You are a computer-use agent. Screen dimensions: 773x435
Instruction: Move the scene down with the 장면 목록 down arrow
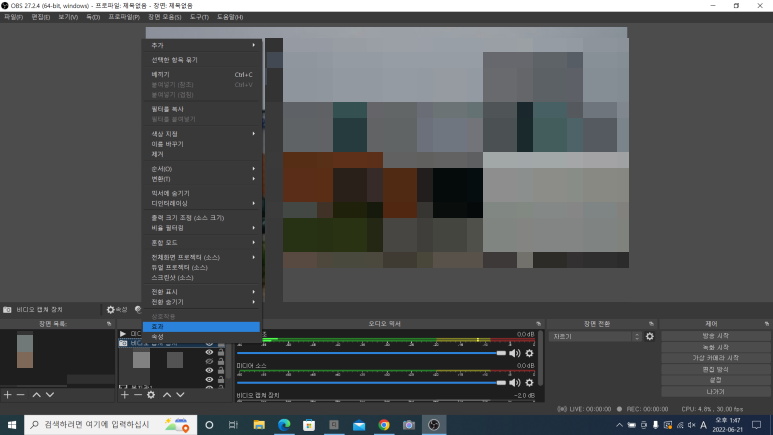[x=50, y=395]
